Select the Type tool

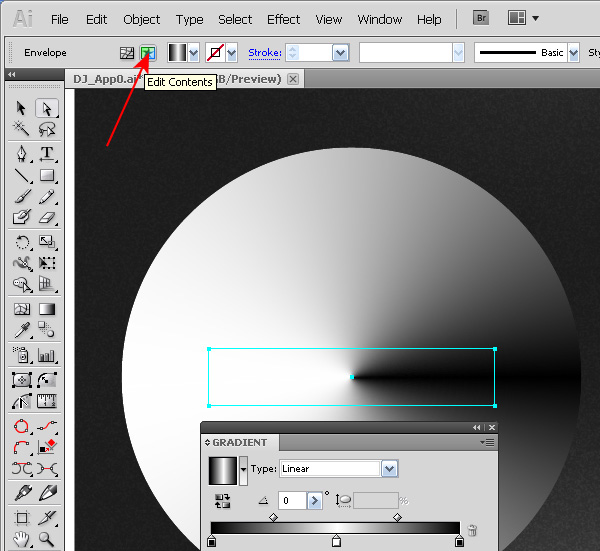(47, 153)
